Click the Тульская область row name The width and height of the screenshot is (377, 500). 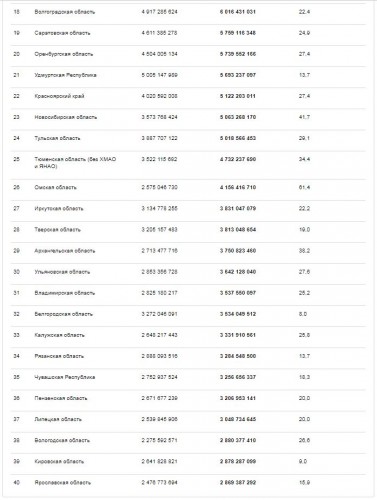tap(57, 138)
